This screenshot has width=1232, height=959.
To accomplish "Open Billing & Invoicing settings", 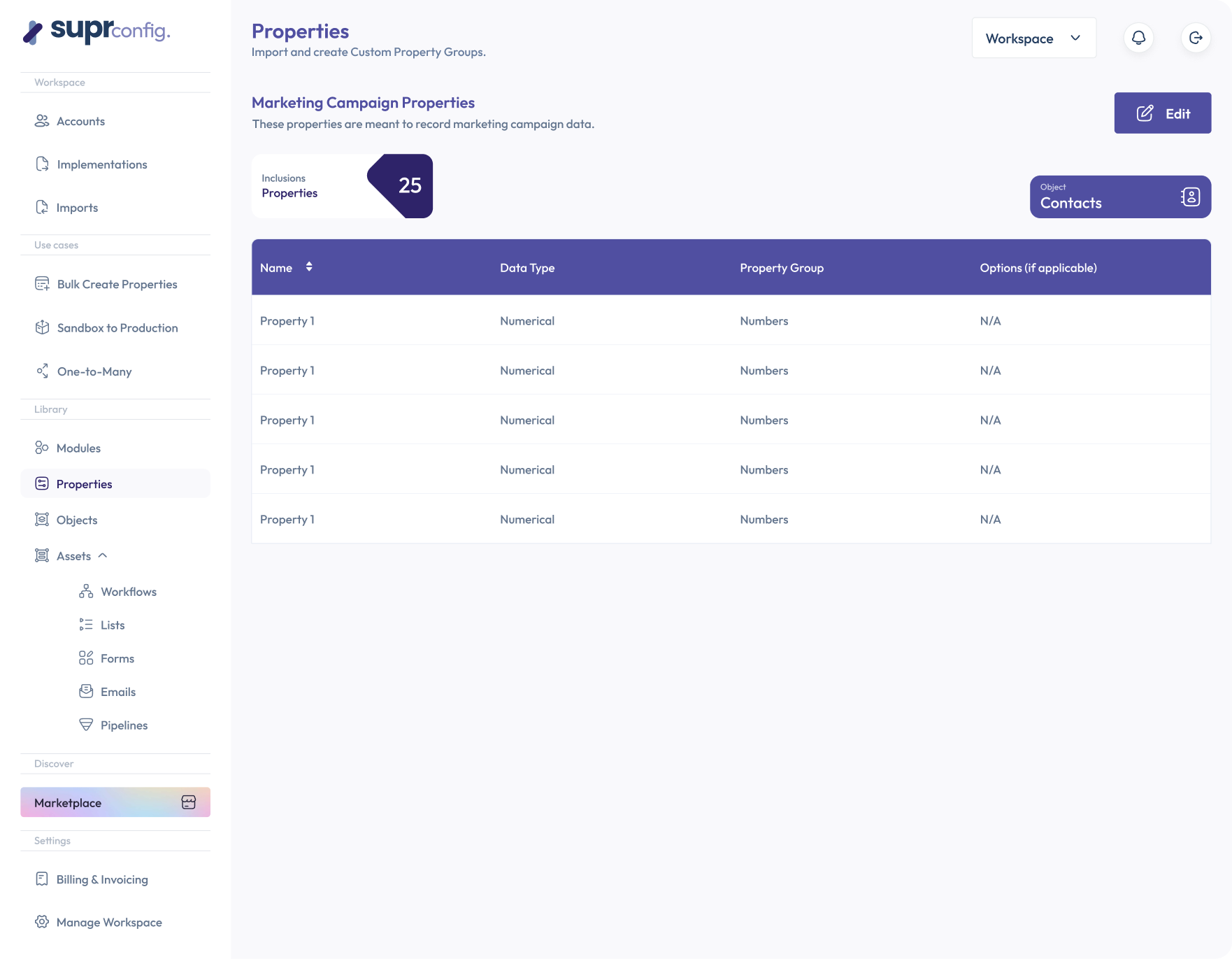I will [102, 879].
